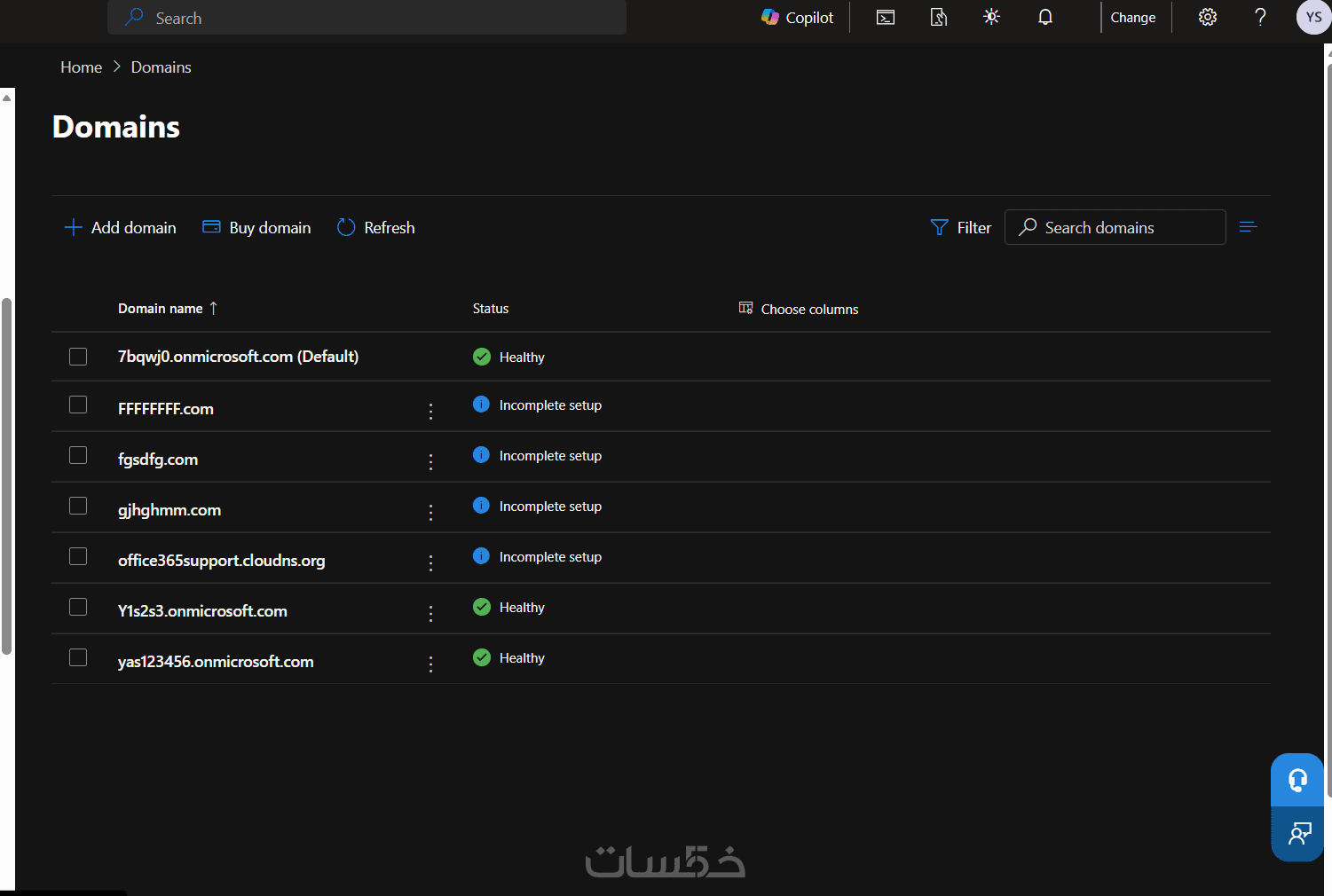Click the list view options icon

click(1248, 227)
